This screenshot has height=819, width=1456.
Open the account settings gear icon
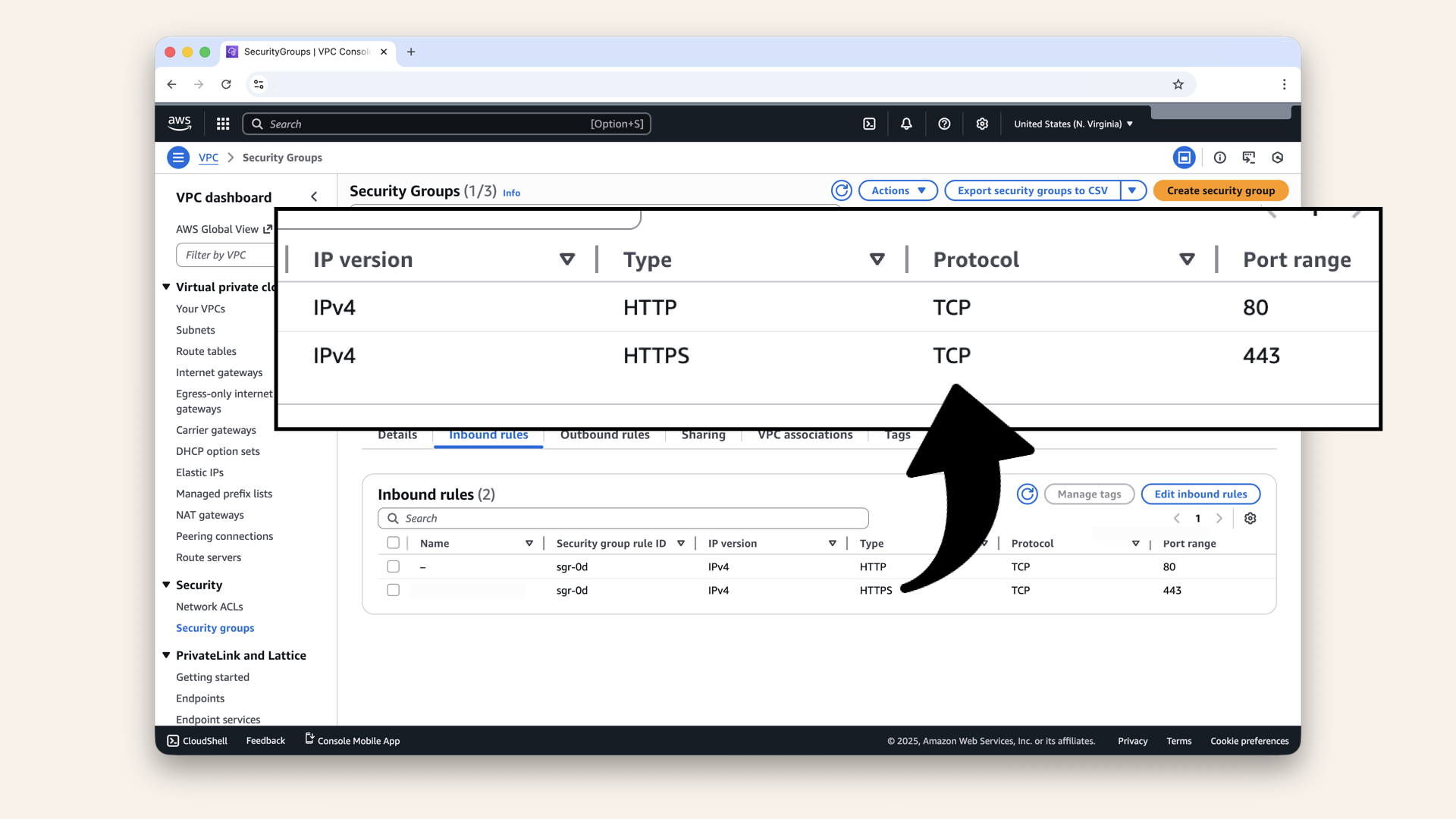[982, 123]
